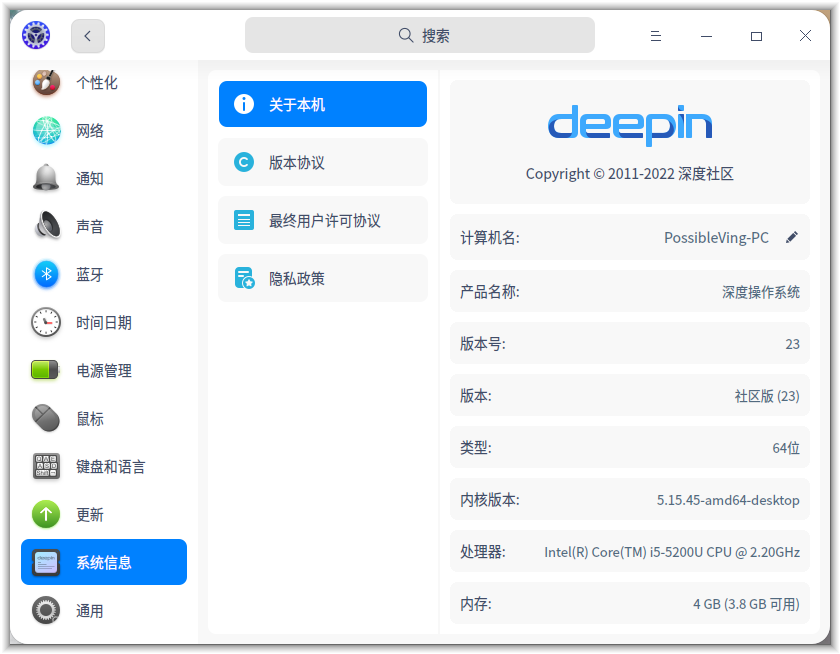Viewport: 840px width, 654px height.
Task: Open the 声音 sound speaker icon
Action: click(x=47, y=226)
